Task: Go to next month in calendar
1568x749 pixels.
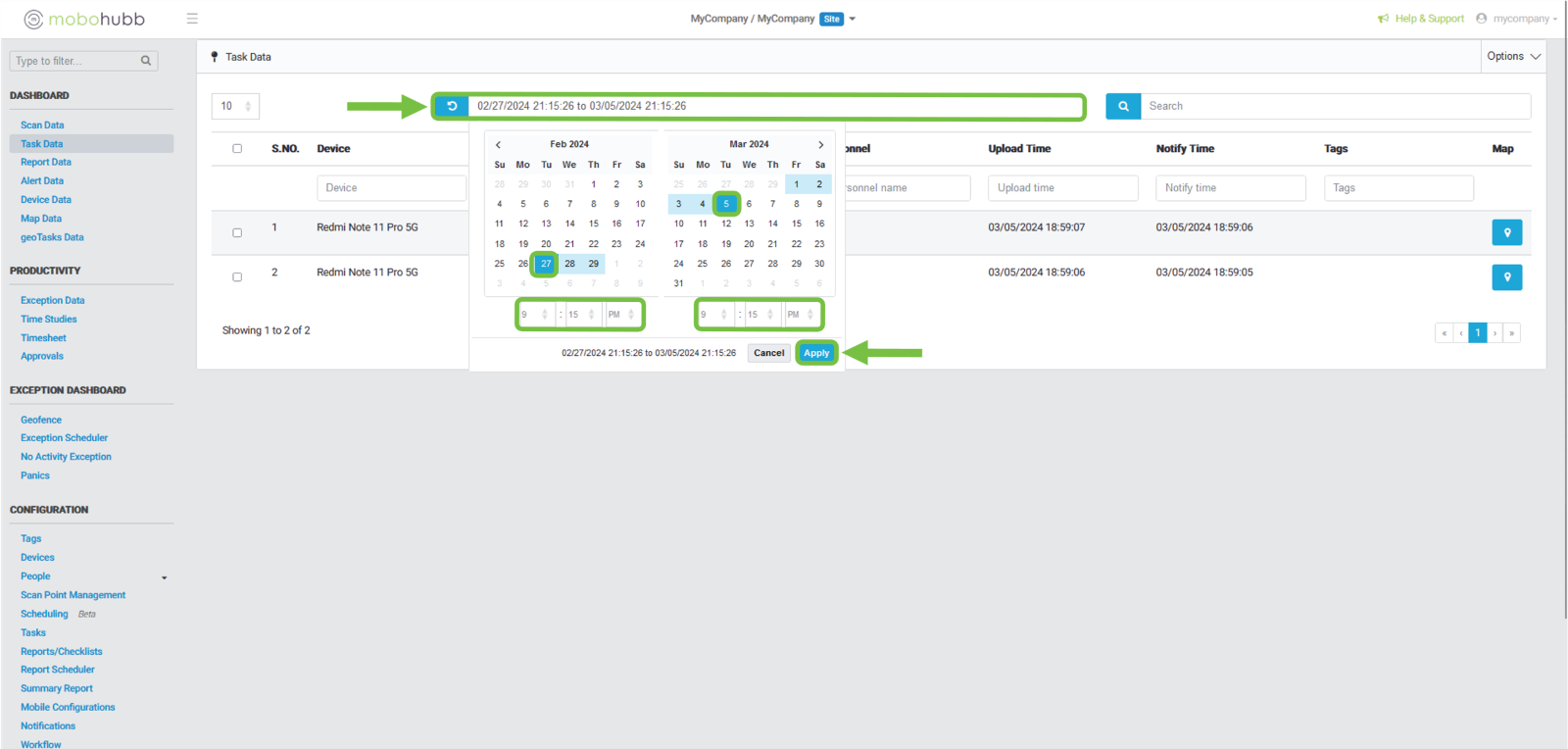Action: point(820,145)
